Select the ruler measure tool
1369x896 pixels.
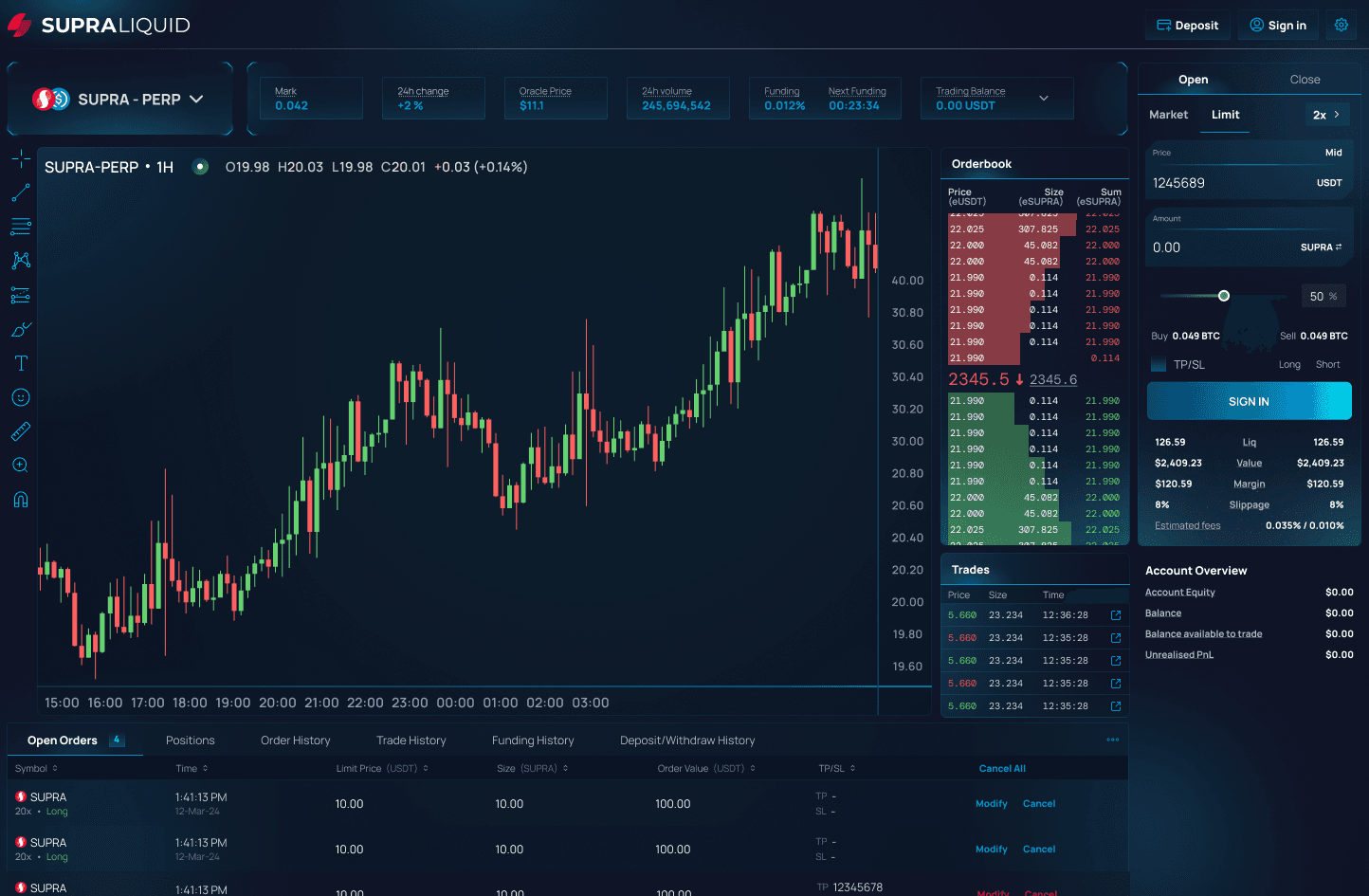21,431
